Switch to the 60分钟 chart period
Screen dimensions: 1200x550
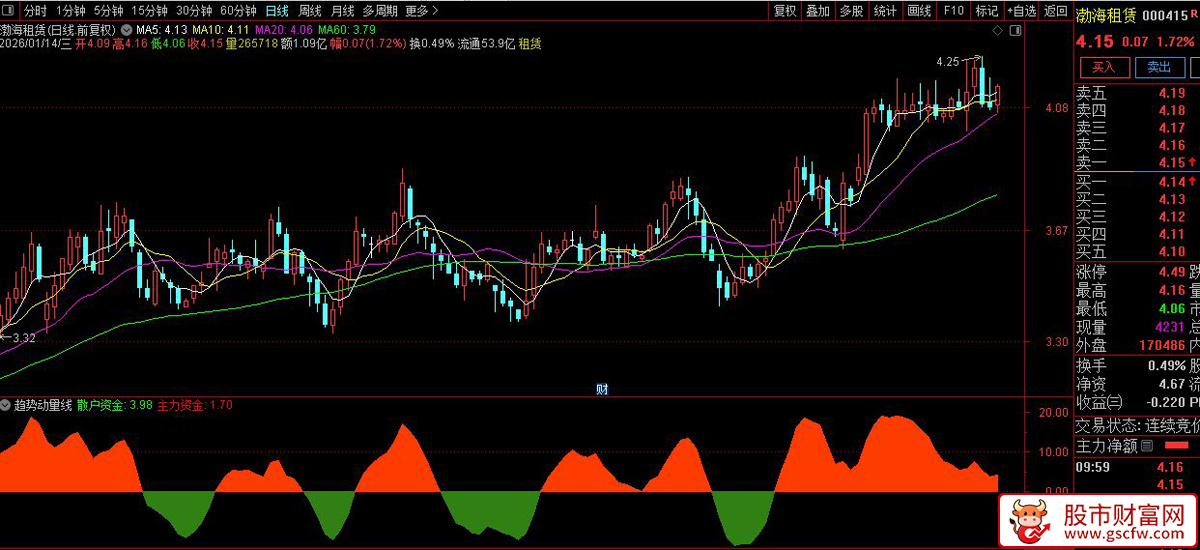pyautogui.click(x=238, y=11)
